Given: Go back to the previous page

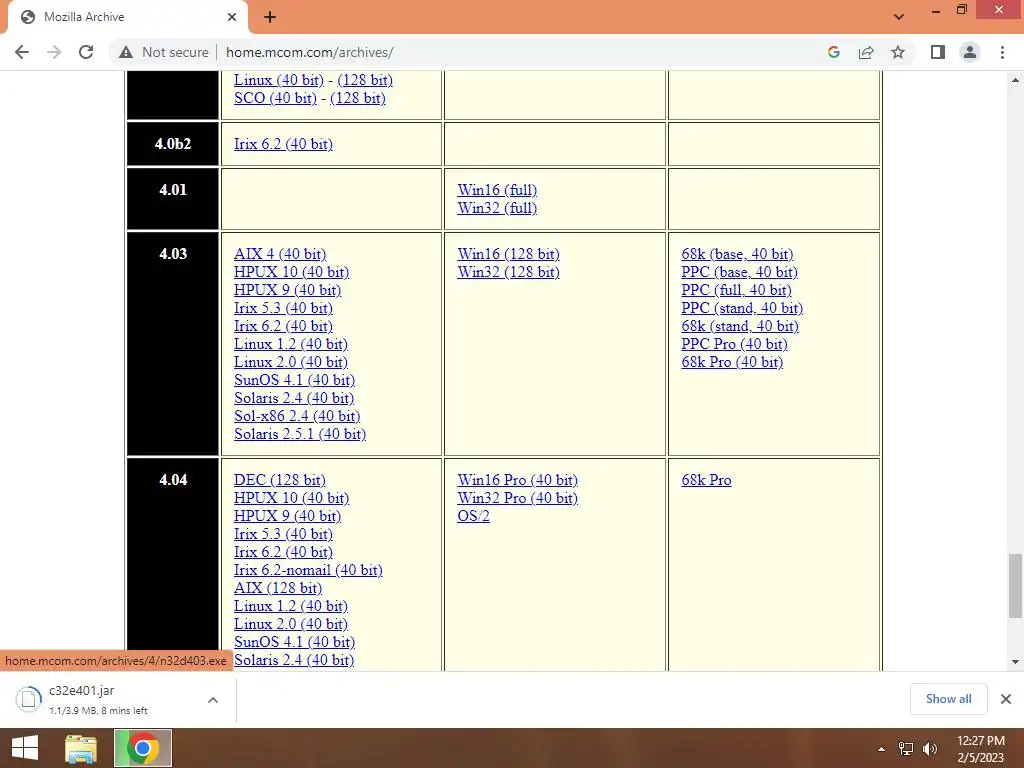Looking at the screenshot, I should pyautogui.click(x=22, y=52).
